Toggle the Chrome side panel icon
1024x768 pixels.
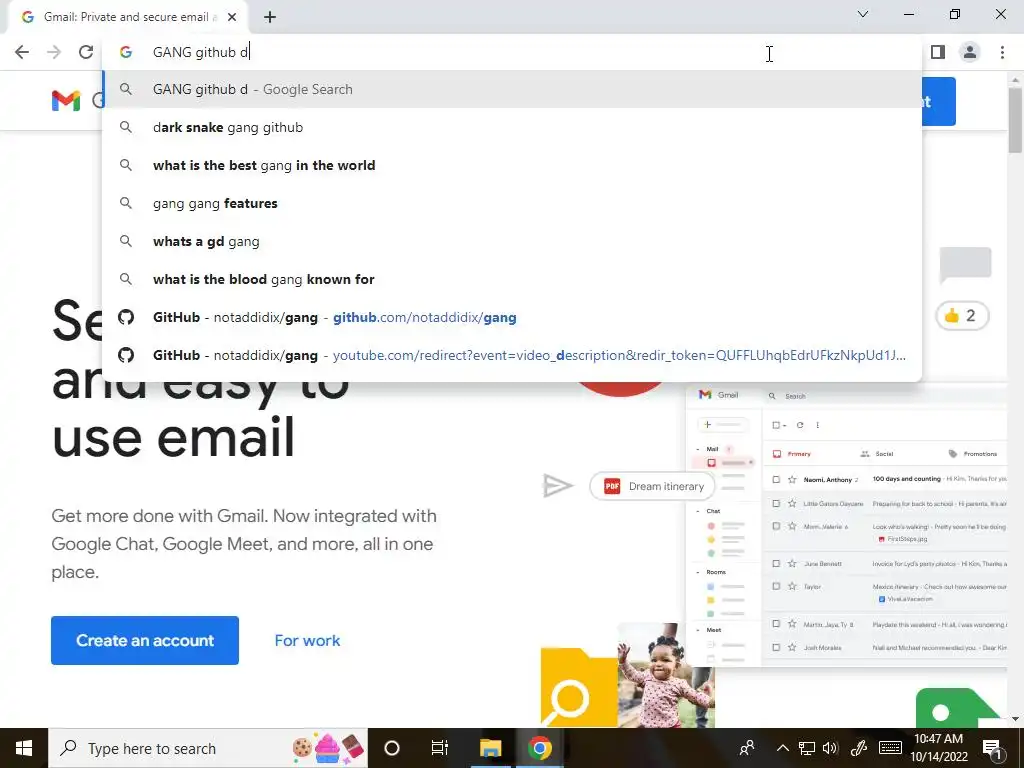pyautogui.click(x=938, y=52)
